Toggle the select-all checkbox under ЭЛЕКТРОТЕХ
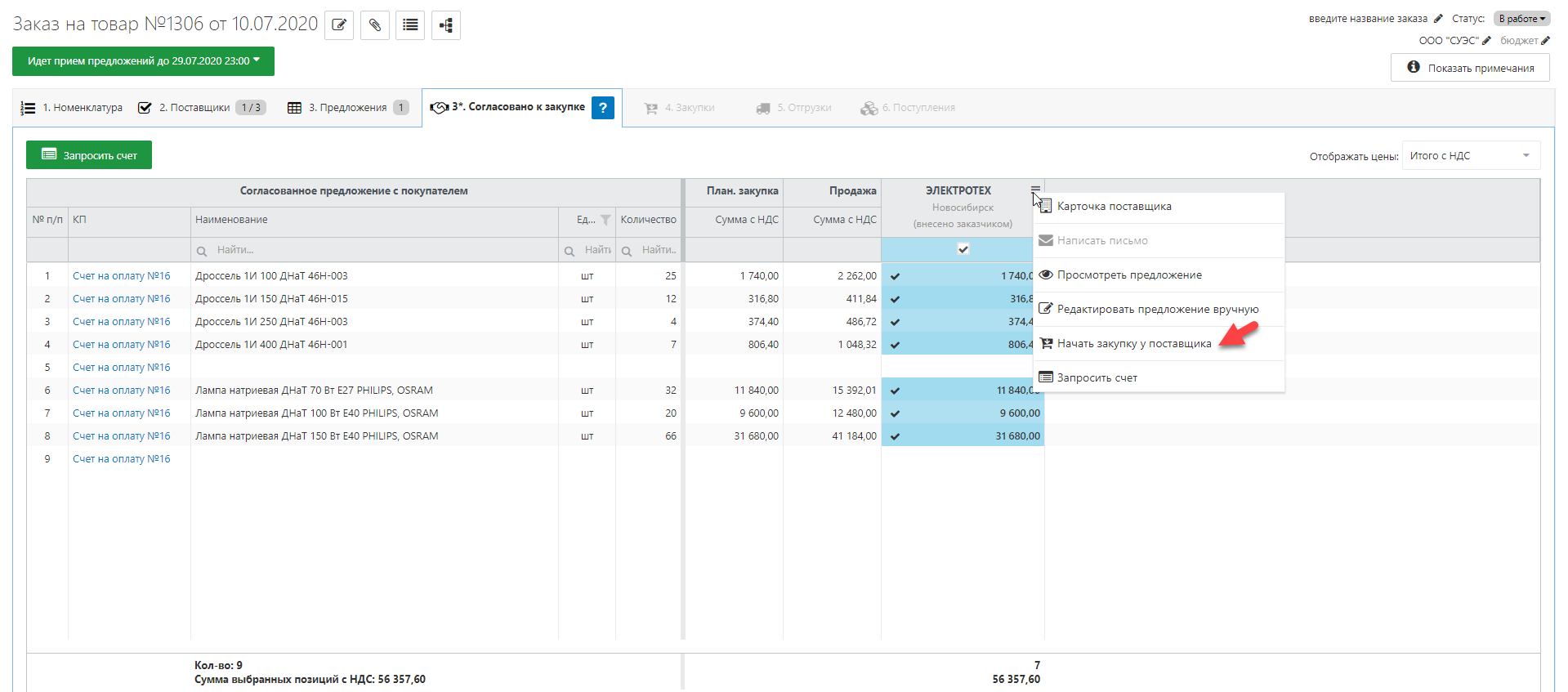The height and width of the screenshot is (692, 1568). tap(963, 249)
